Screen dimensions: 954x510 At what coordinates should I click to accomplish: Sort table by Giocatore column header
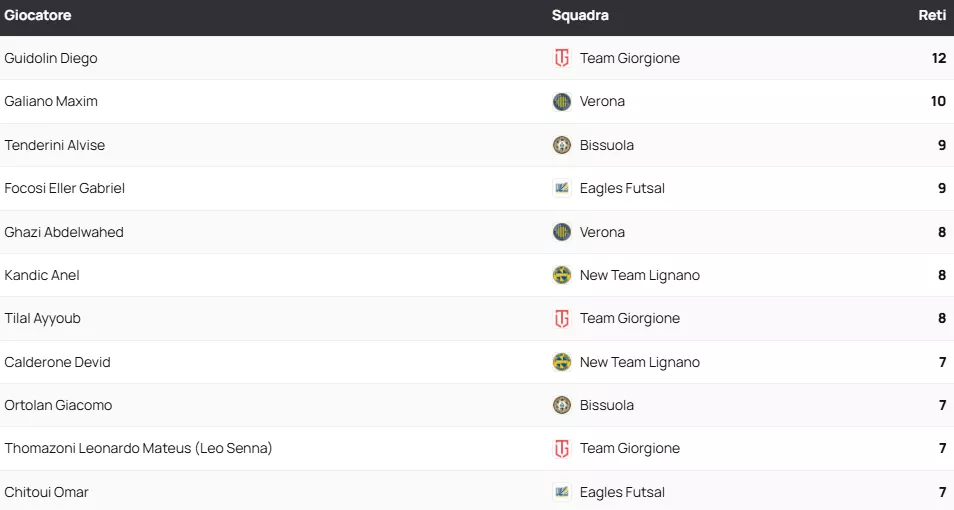click(38, 16)
